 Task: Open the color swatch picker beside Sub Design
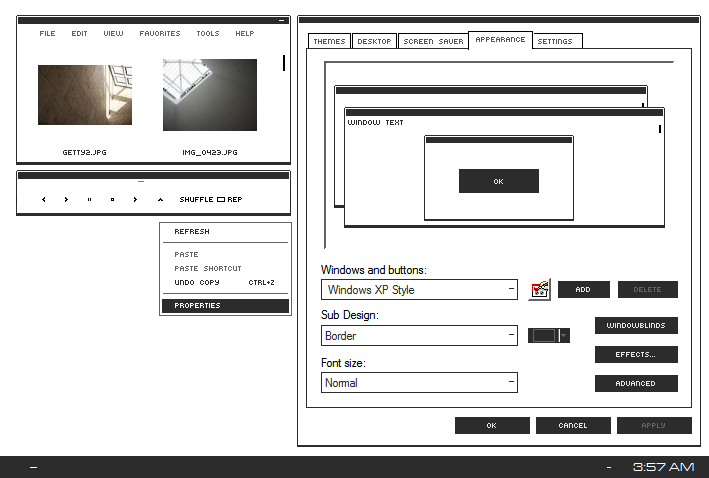pyautogui.click(x=549, y=336)
